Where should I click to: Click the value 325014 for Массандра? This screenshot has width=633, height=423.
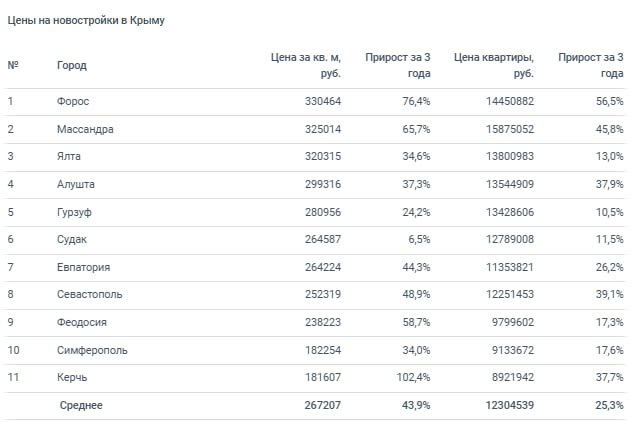pyautogui.click(x=323, y=130)
